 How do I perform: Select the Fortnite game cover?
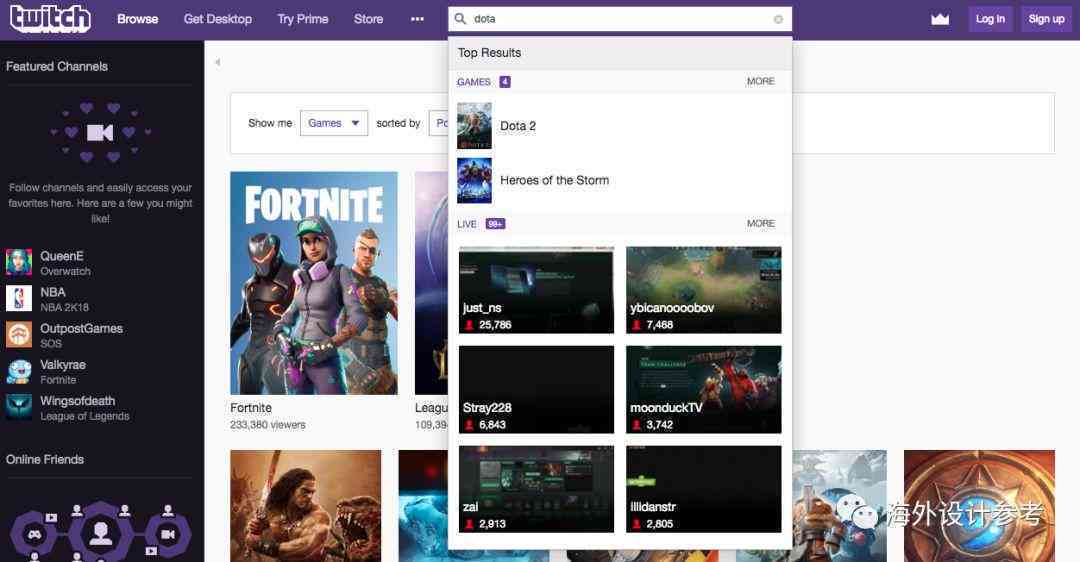[x=314, y=283]
